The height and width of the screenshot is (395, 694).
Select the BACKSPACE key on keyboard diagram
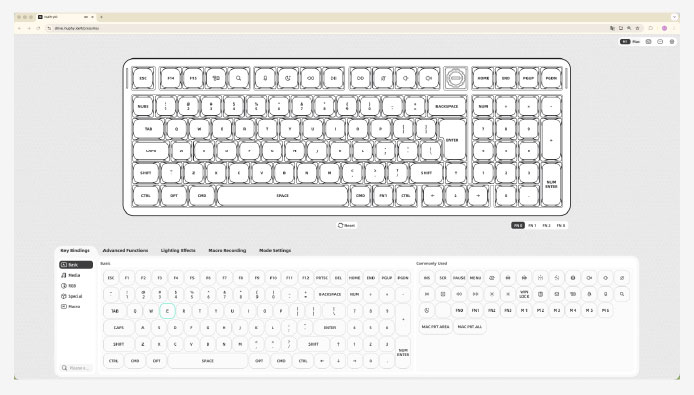click(x=447, y=106)
